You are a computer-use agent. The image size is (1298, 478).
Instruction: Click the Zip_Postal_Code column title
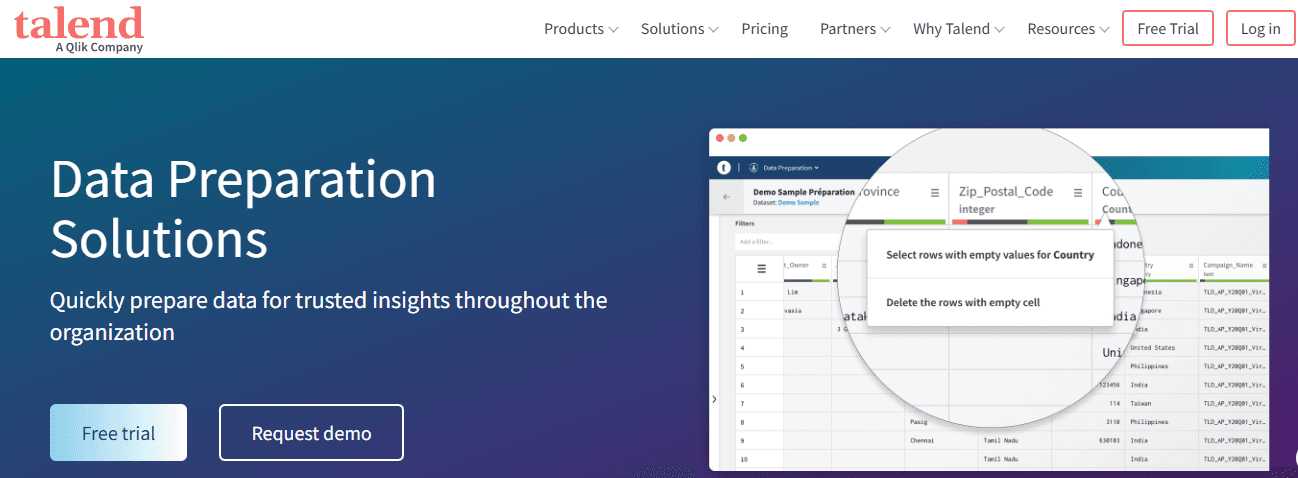pyautogui.click(x=1005, y=192)
